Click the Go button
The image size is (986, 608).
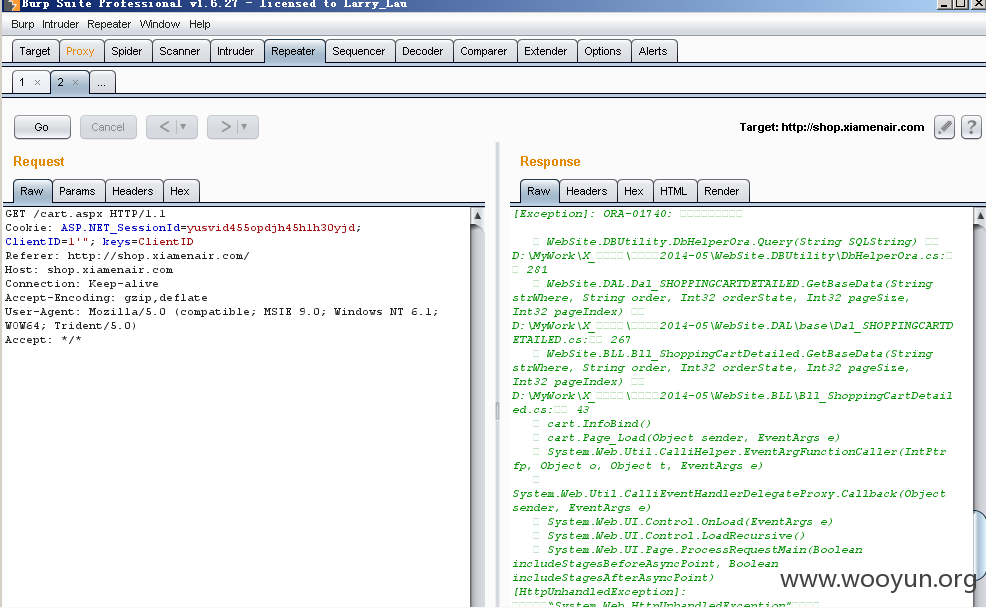point(42,127)
